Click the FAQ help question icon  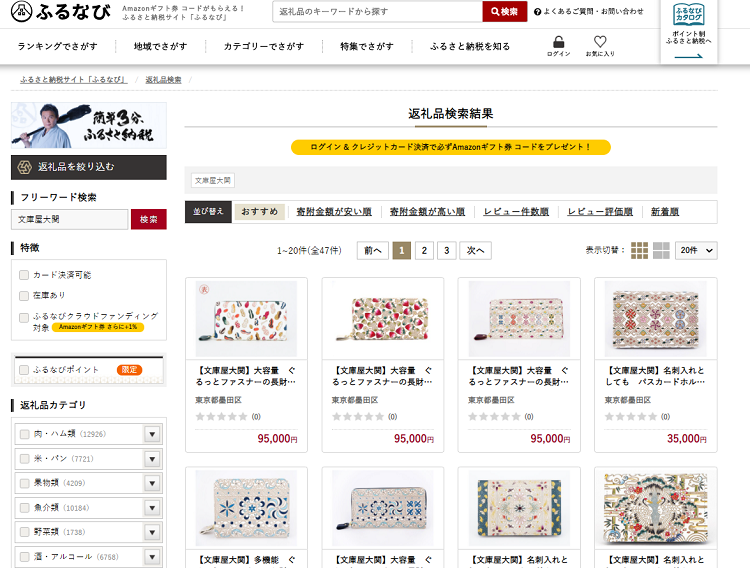538,12
